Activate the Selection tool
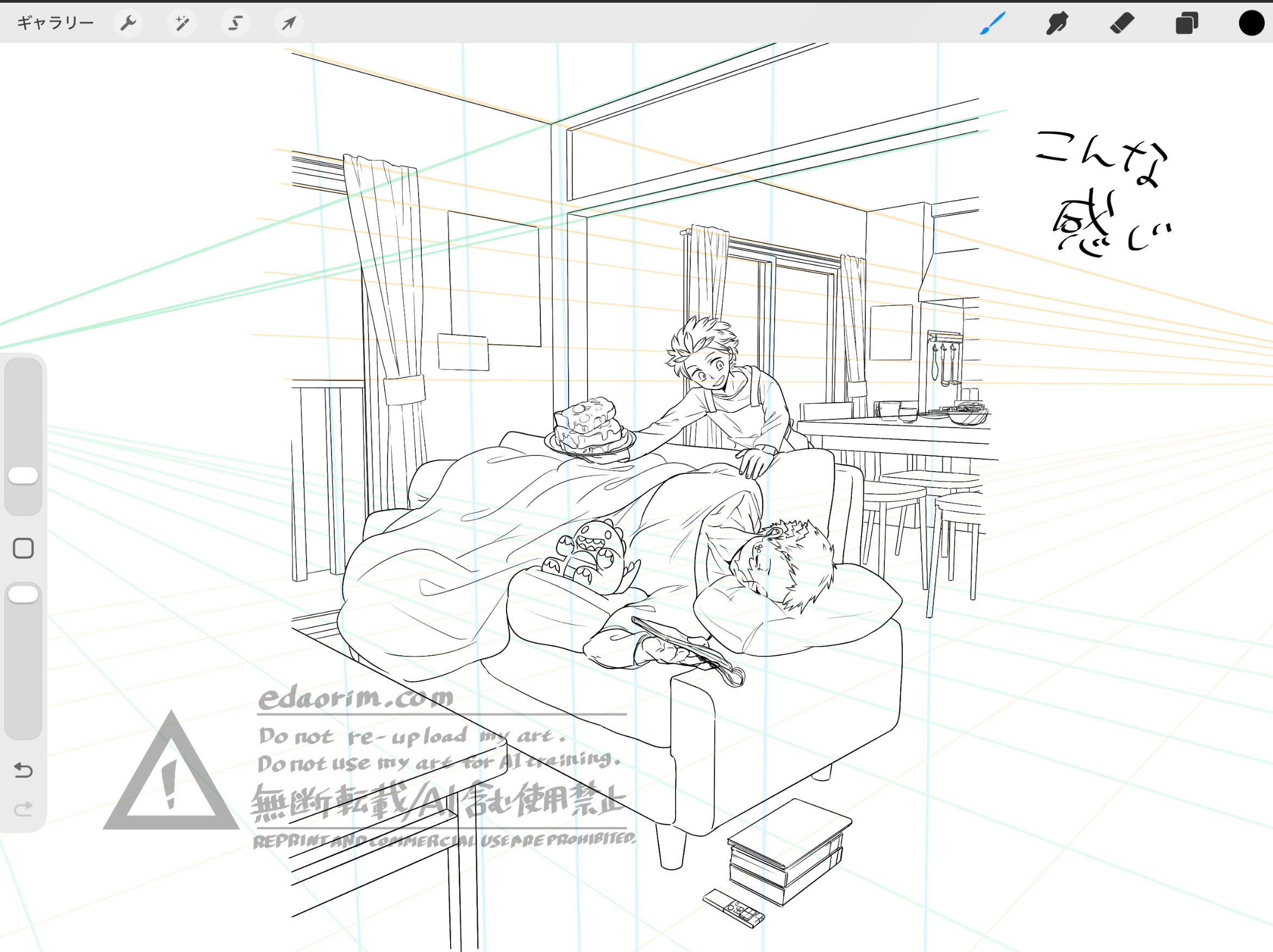 point(235,23)
